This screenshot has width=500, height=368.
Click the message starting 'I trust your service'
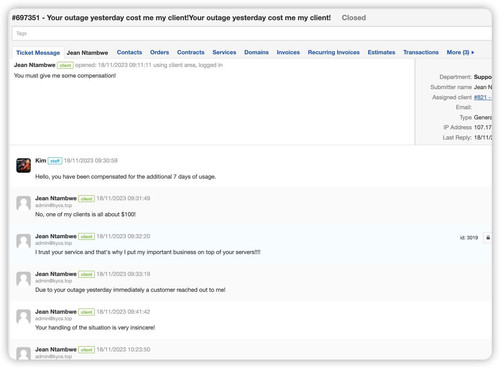pyautogui.click(x=148, y=252)
